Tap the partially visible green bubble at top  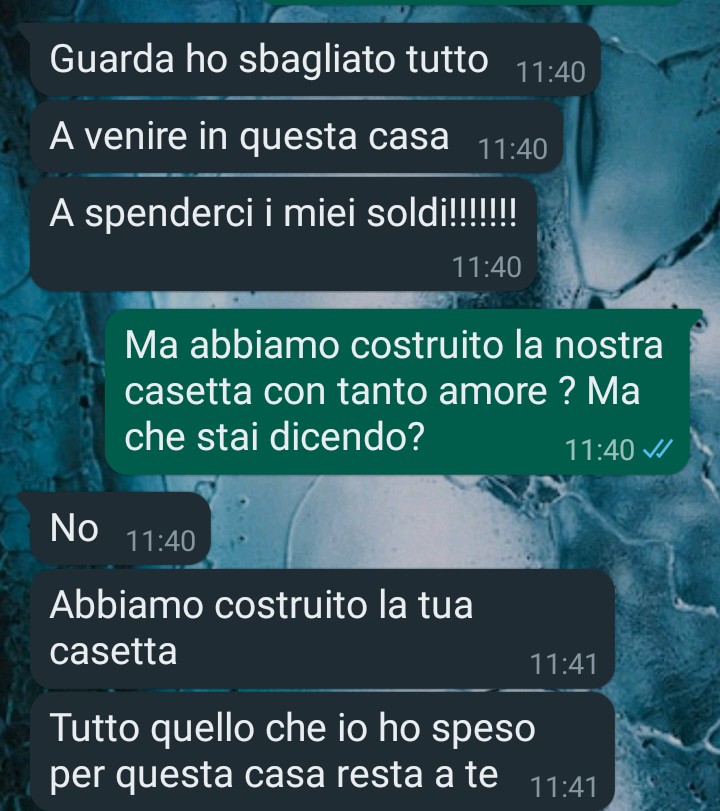tap(473, 3)
